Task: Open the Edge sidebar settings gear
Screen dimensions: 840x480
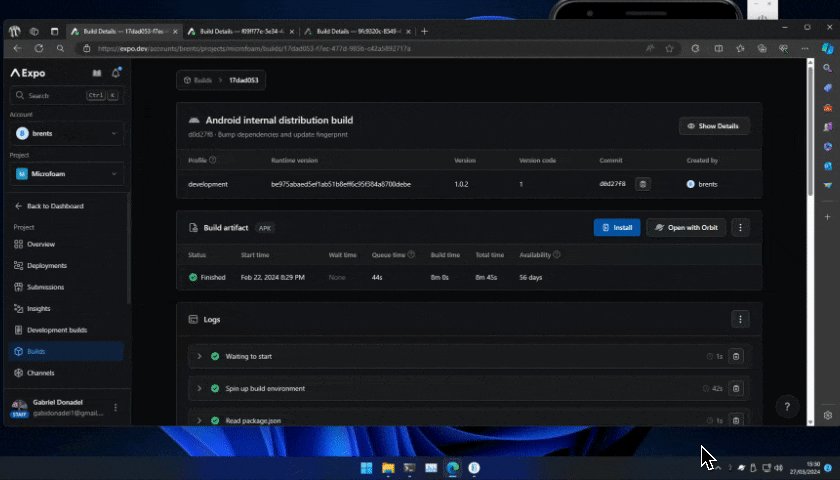Action: coord(828,415)
